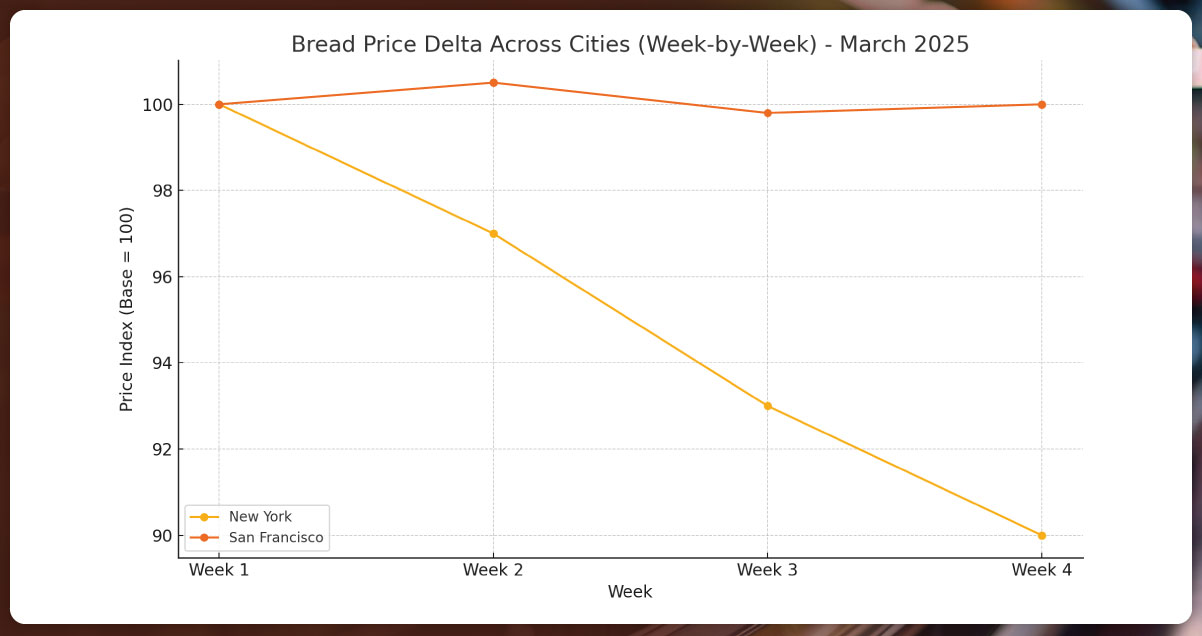Click the Week 4 x-axis tick label

coord(1041,570)
